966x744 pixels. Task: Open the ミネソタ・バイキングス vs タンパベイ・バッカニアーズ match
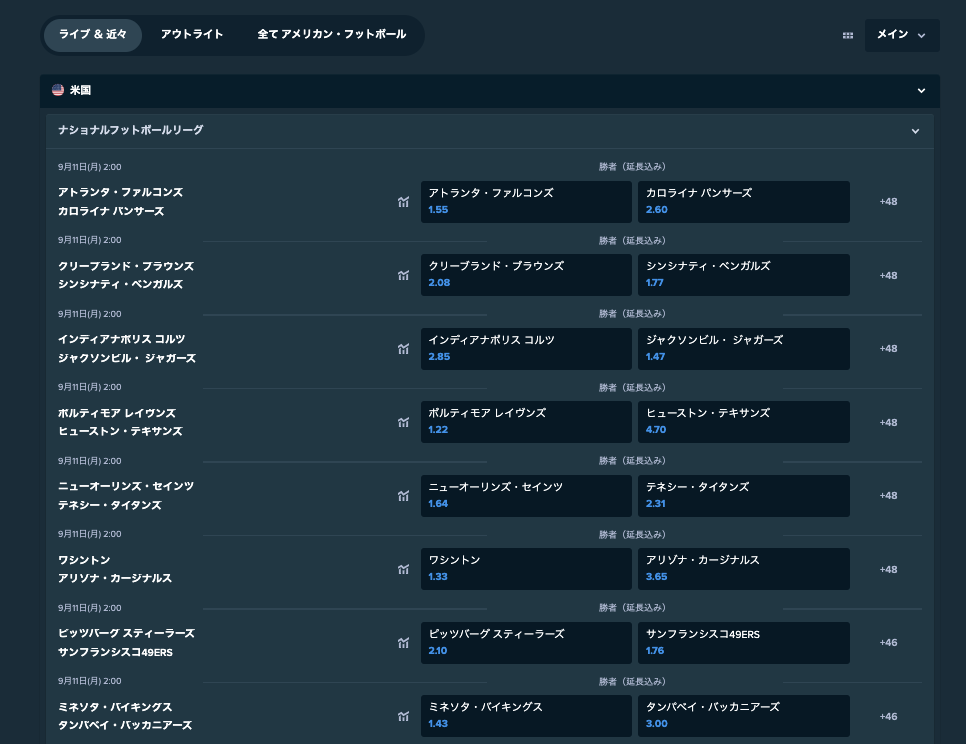(x=125, y=716)
